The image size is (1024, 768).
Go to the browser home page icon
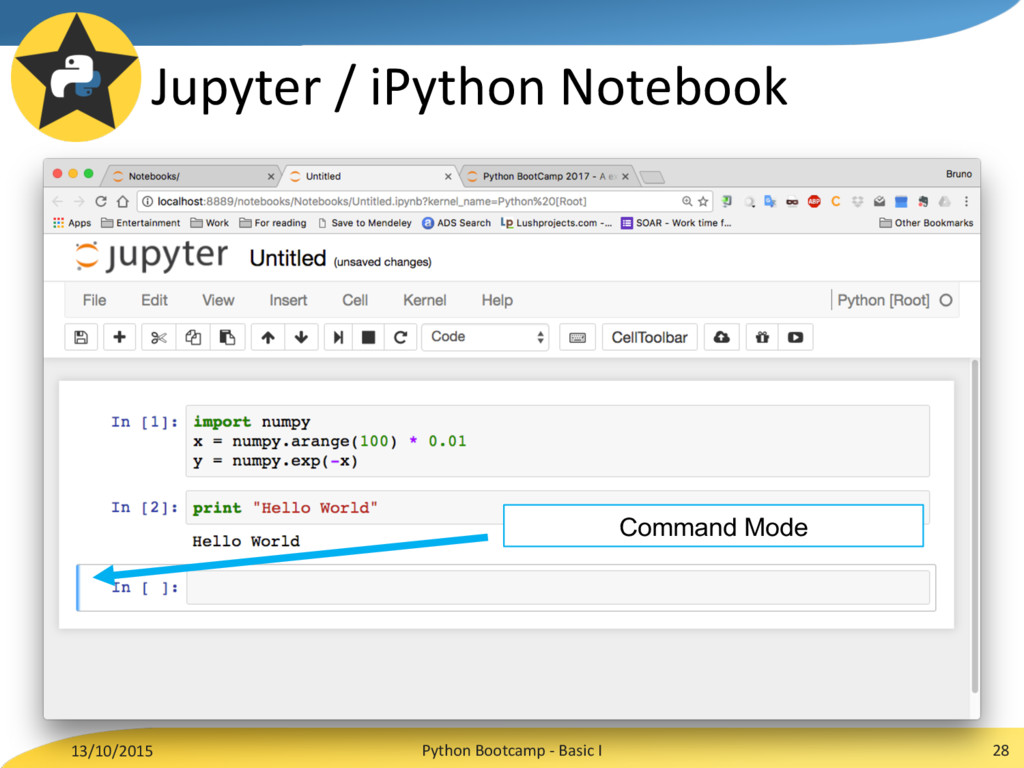(123, 201)
